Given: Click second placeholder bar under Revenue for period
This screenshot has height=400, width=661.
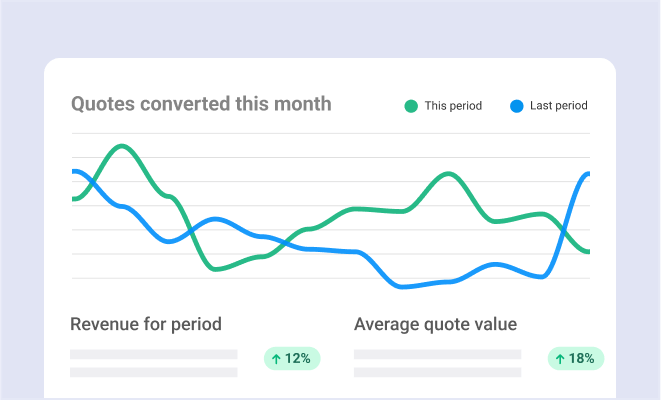Looking at the screenshot, I should (x=153, y=372).
